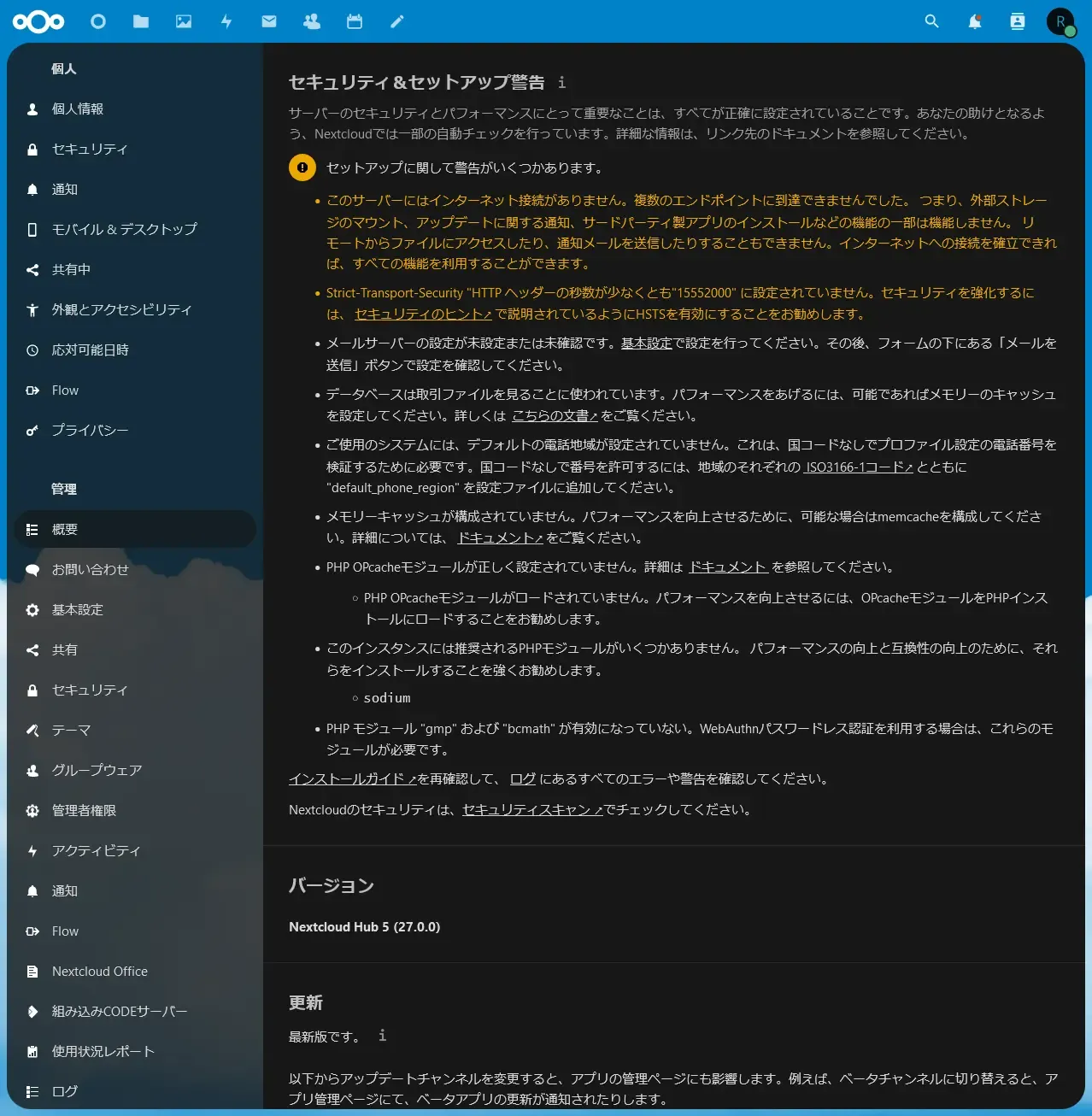This screenshot has width=1092, height=1116.
Task: Click the sodium module name
Action: 387,698
